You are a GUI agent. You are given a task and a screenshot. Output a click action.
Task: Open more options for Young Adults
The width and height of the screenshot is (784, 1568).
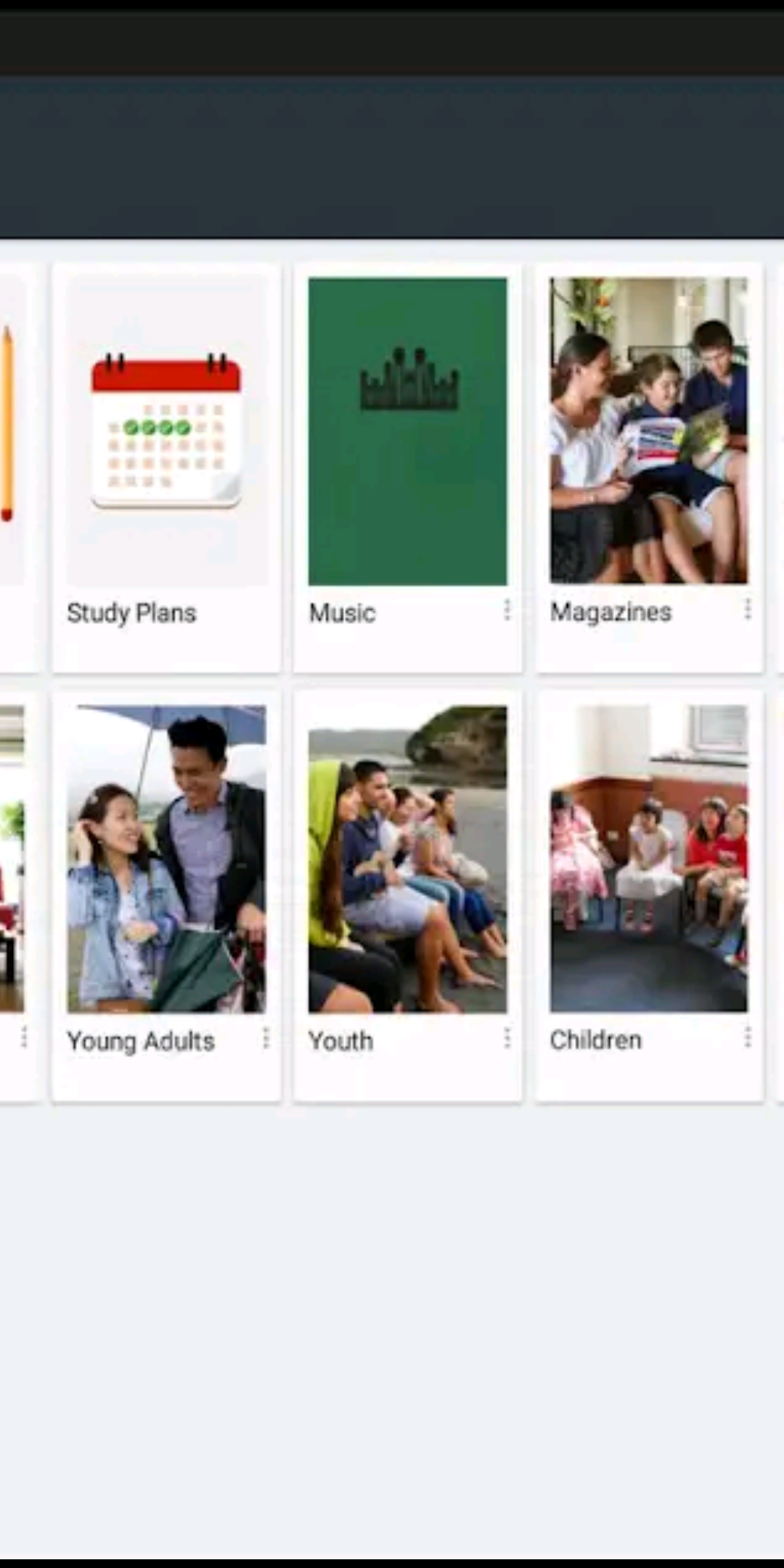pyautogui.click(x=266, y=1038)
